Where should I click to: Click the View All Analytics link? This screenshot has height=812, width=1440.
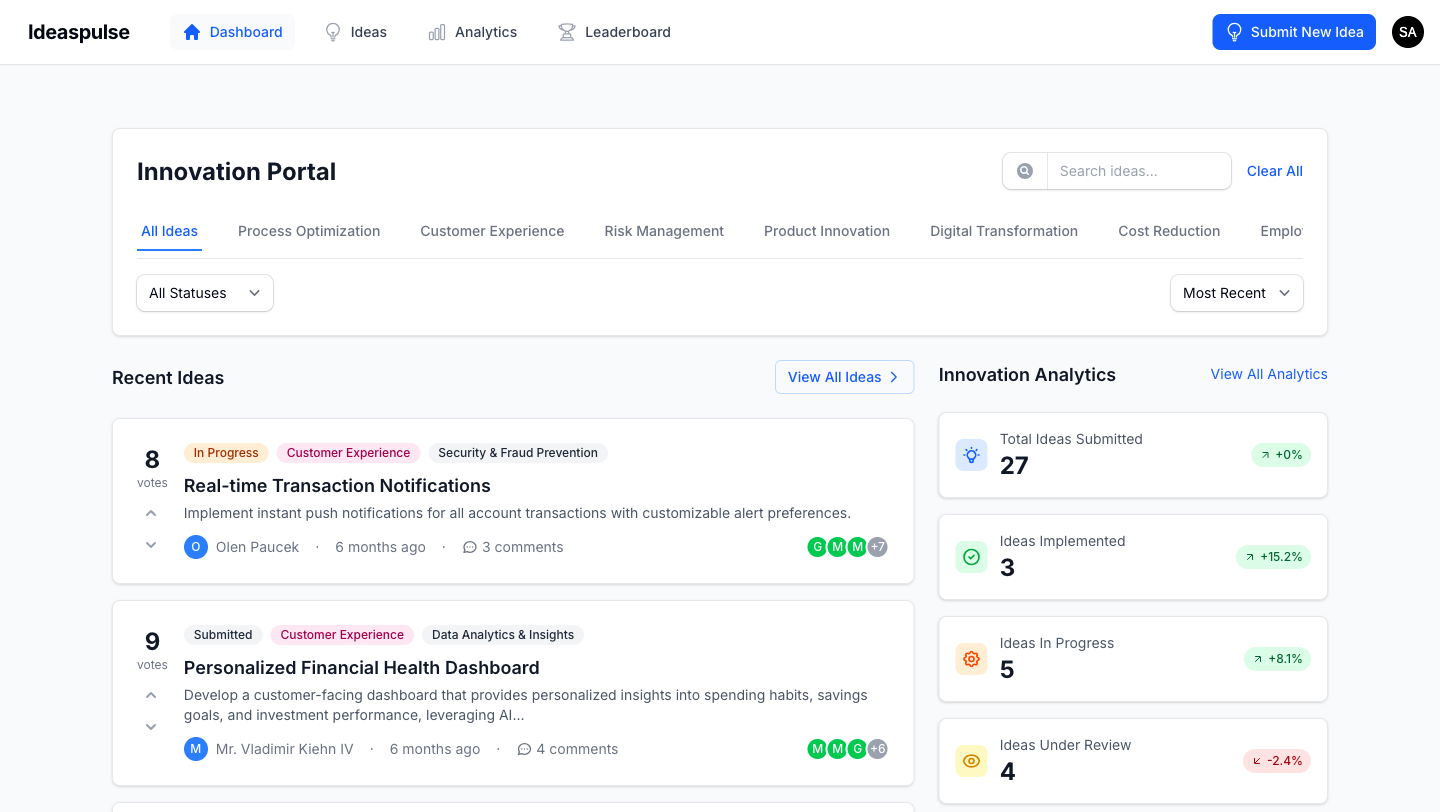tap(1269, 374)
